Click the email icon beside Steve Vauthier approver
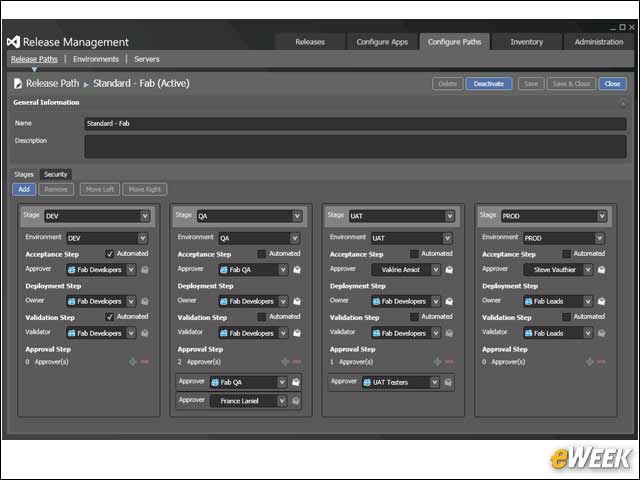Viewport: 640px width, 480px height. [x=601, y=270]
